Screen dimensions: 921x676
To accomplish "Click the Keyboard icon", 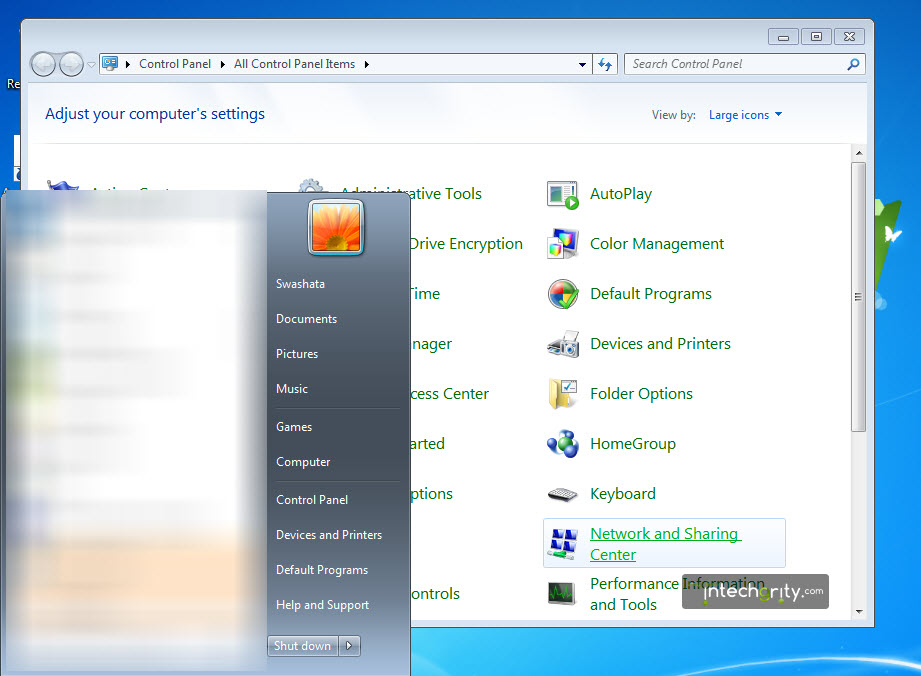I will [563, 494].
